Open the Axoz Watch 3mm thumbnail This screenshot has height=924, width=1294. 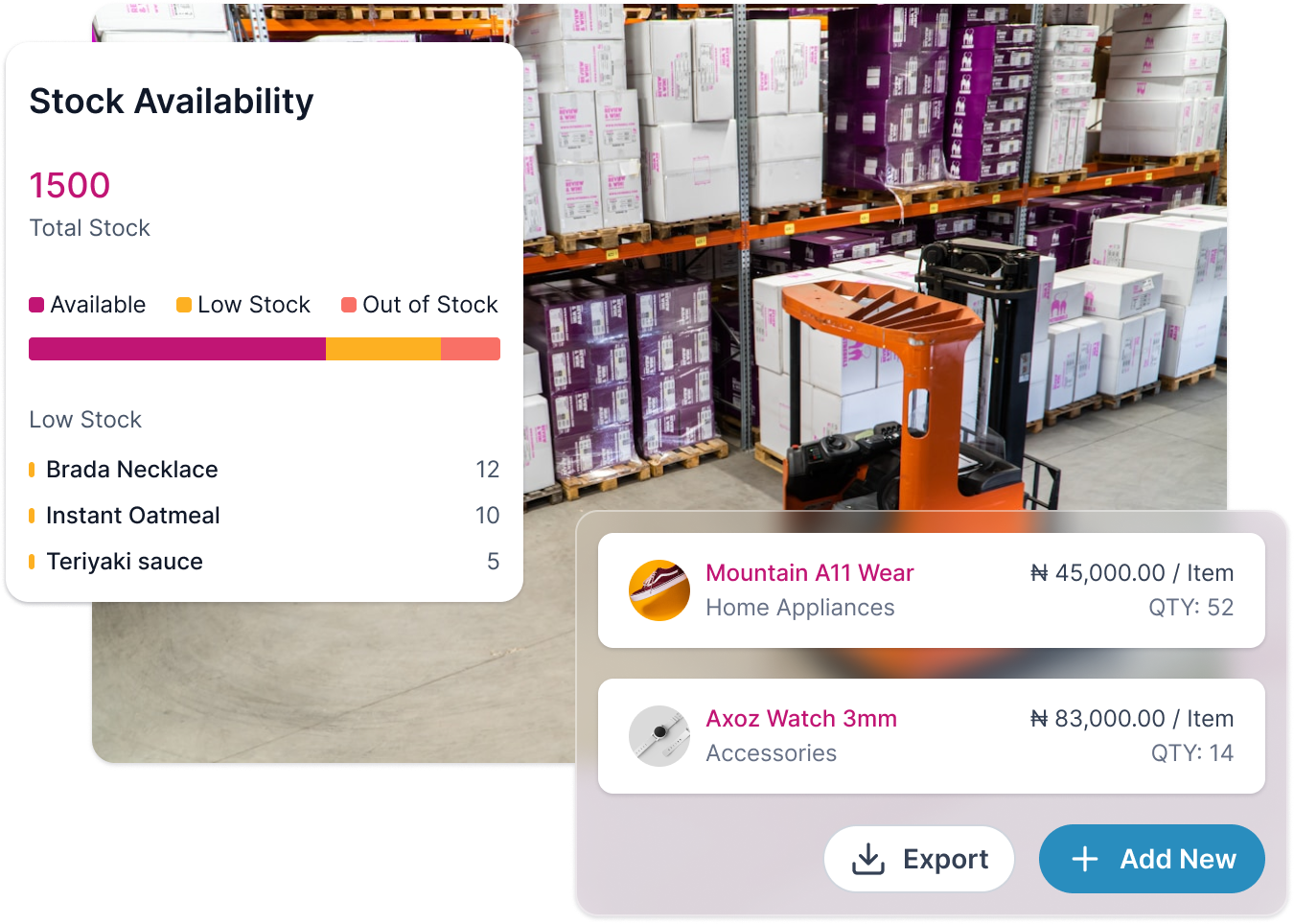coord(659,736)
